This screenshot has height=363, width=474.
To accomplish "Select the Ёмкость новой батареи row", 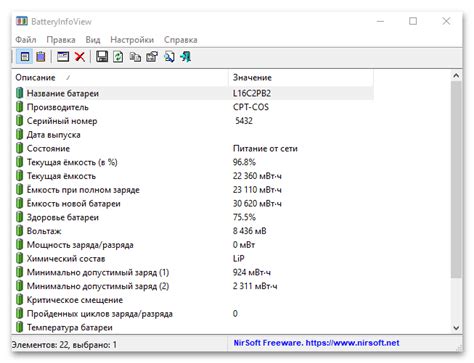I will 193,203.
